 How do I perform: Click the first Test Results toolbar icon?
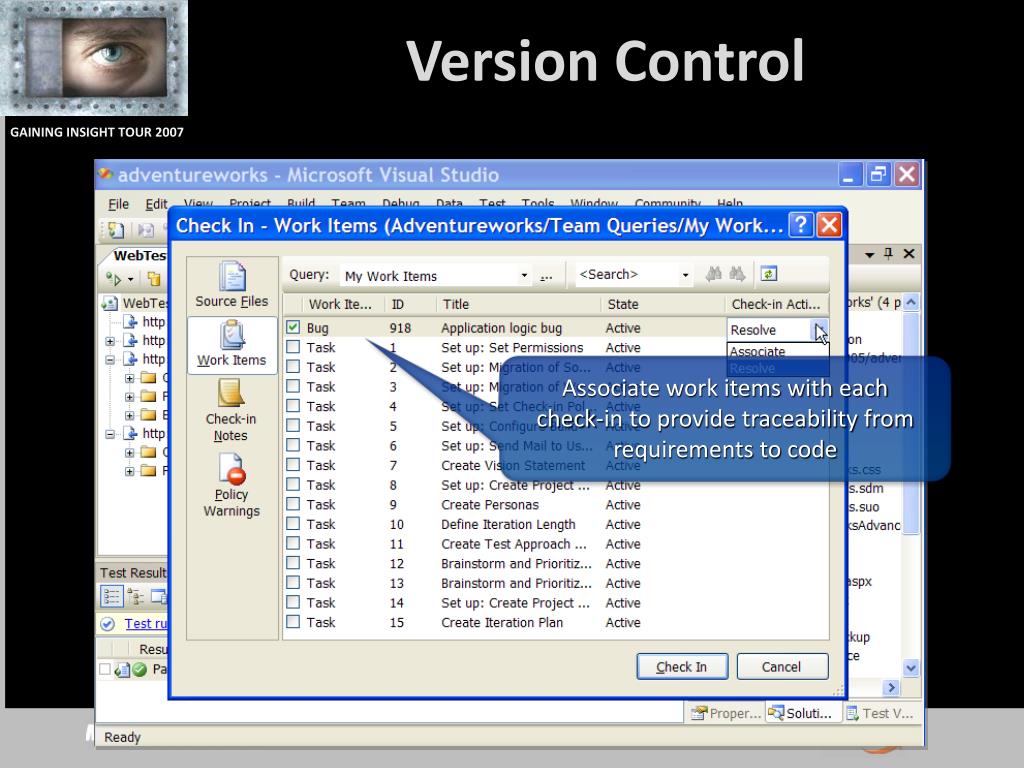tap(112, 596)
